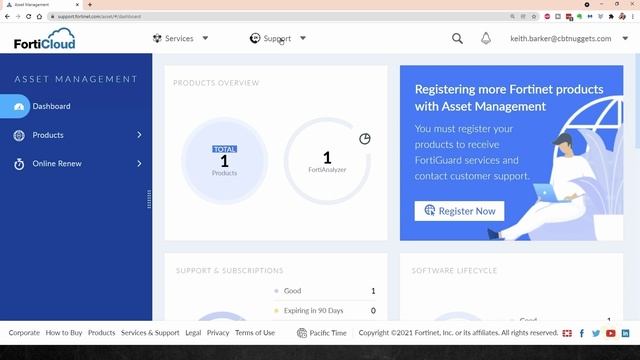Screen dimensions: 640x360
Task: Expand the Online Renew sidebar chevron
Action: click(139, 163)
